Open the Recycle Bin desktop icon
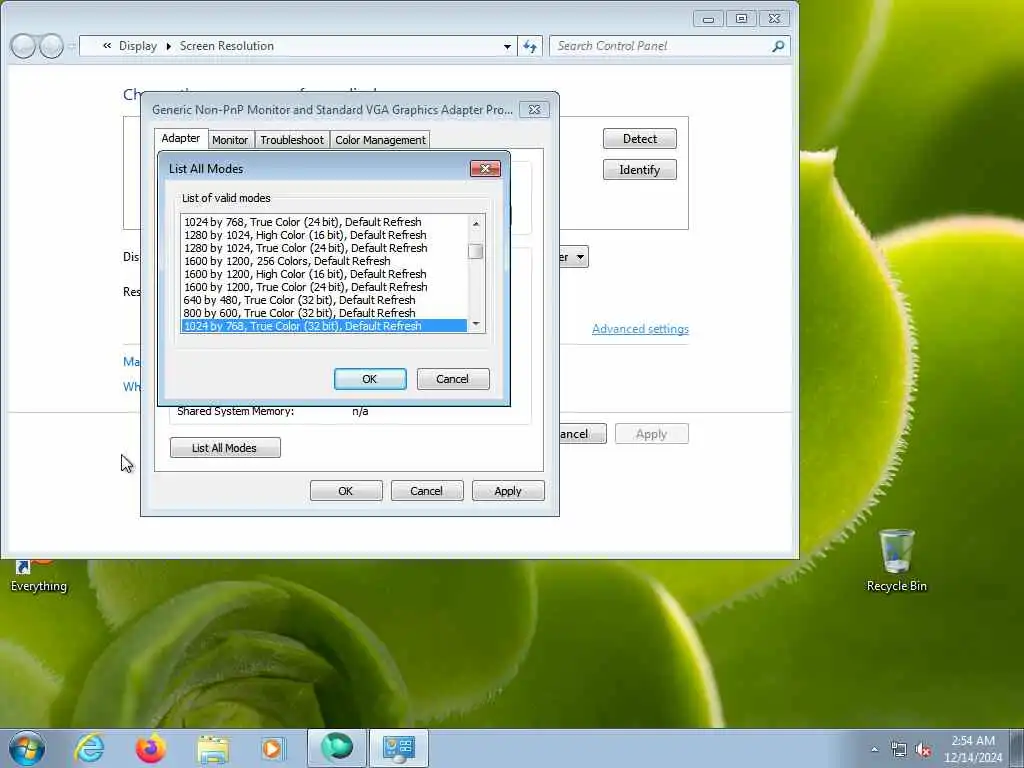The height and width of the screenshot is (768, 1024). (896, 560)
